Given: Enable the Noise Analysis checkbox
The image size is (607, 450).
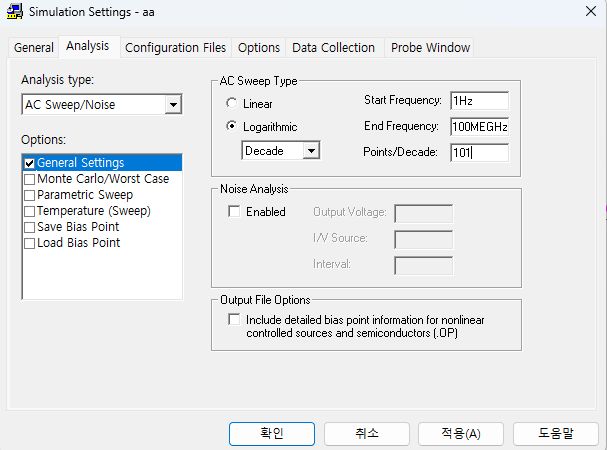Looking at the screenshot, I should (234, 211).
